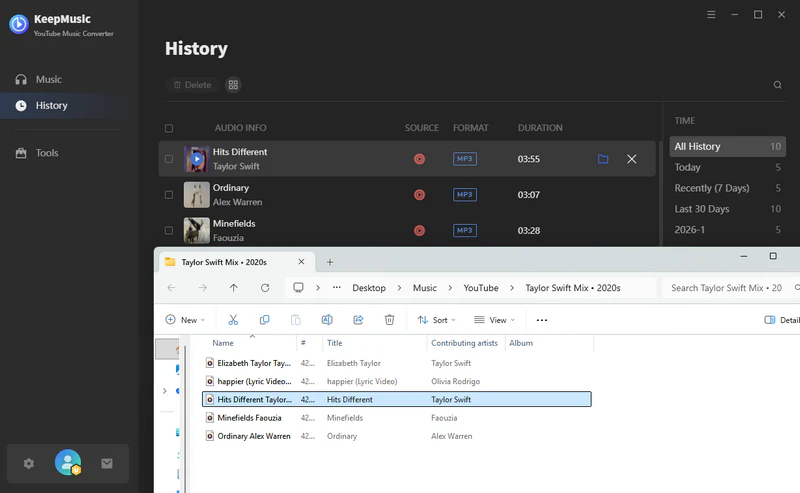The width and height of the screenshot is (800, 493).
Task: Open the Sort dropdown
Action: click(x=436, y=320)
